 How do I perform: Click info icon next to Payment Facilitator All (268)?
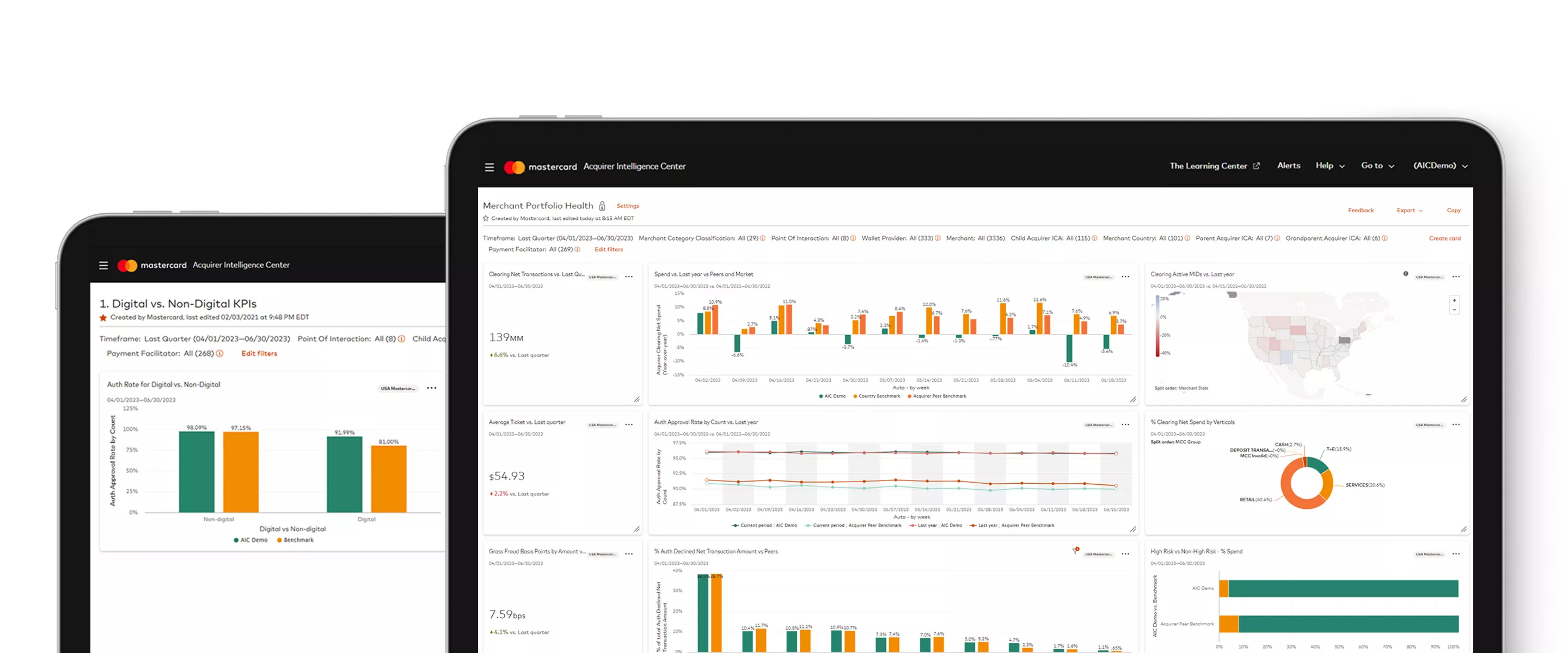[220, 354]
